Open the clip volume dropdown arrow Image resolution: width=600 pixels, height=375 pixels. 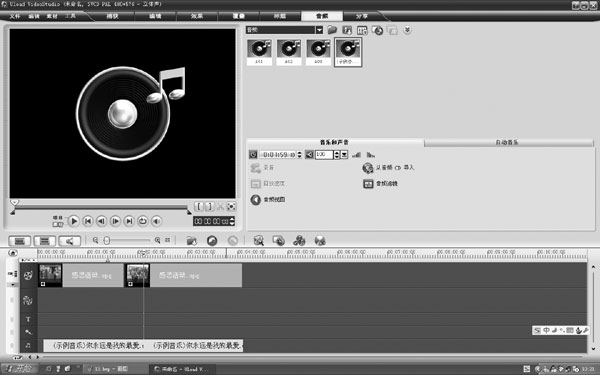tap(344, 155)
